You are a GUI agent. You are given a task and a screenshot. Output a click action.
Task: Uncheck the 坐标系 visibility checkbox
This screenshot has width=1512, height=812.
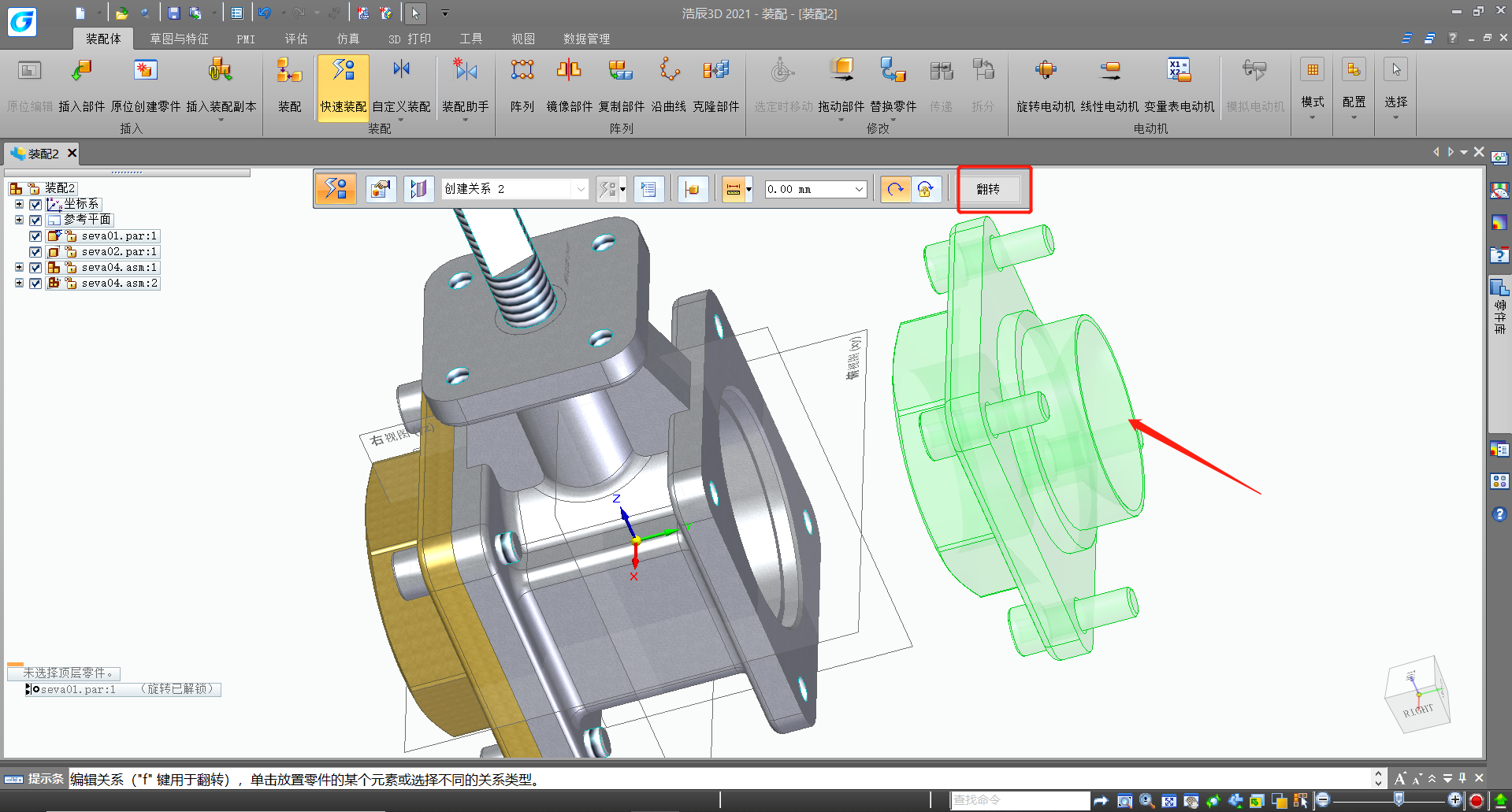35,205
